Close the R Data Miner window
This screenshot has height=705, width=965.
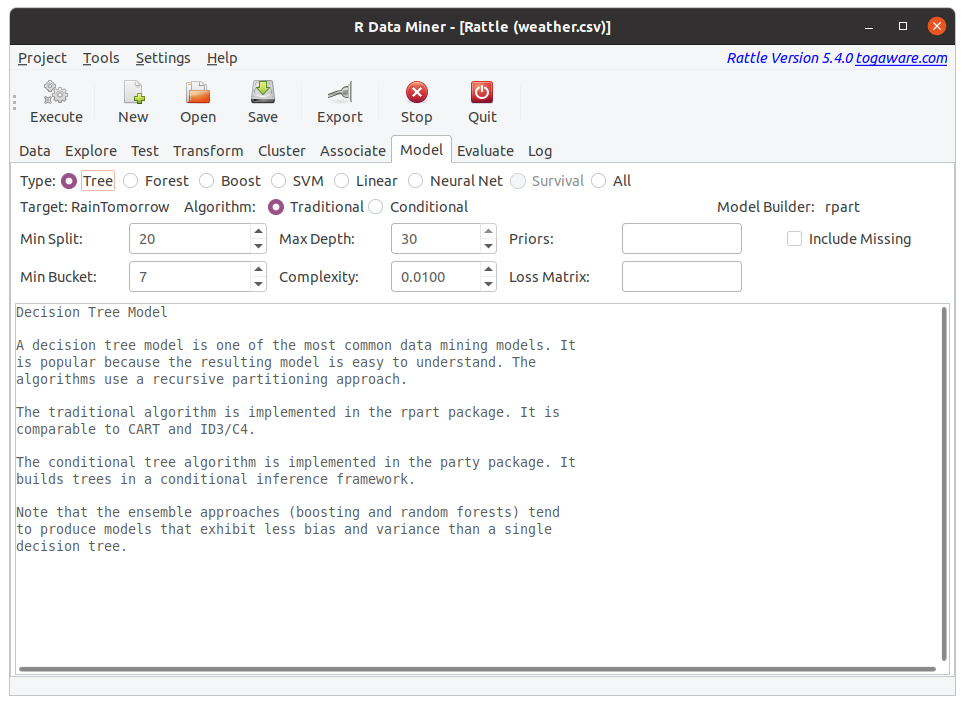[937, 26]
